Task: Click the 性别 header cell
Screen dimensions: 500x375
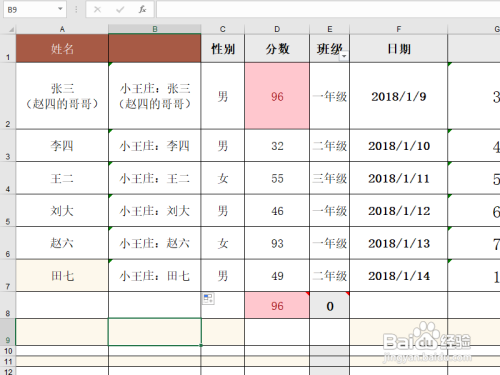Action: (223, 49)
